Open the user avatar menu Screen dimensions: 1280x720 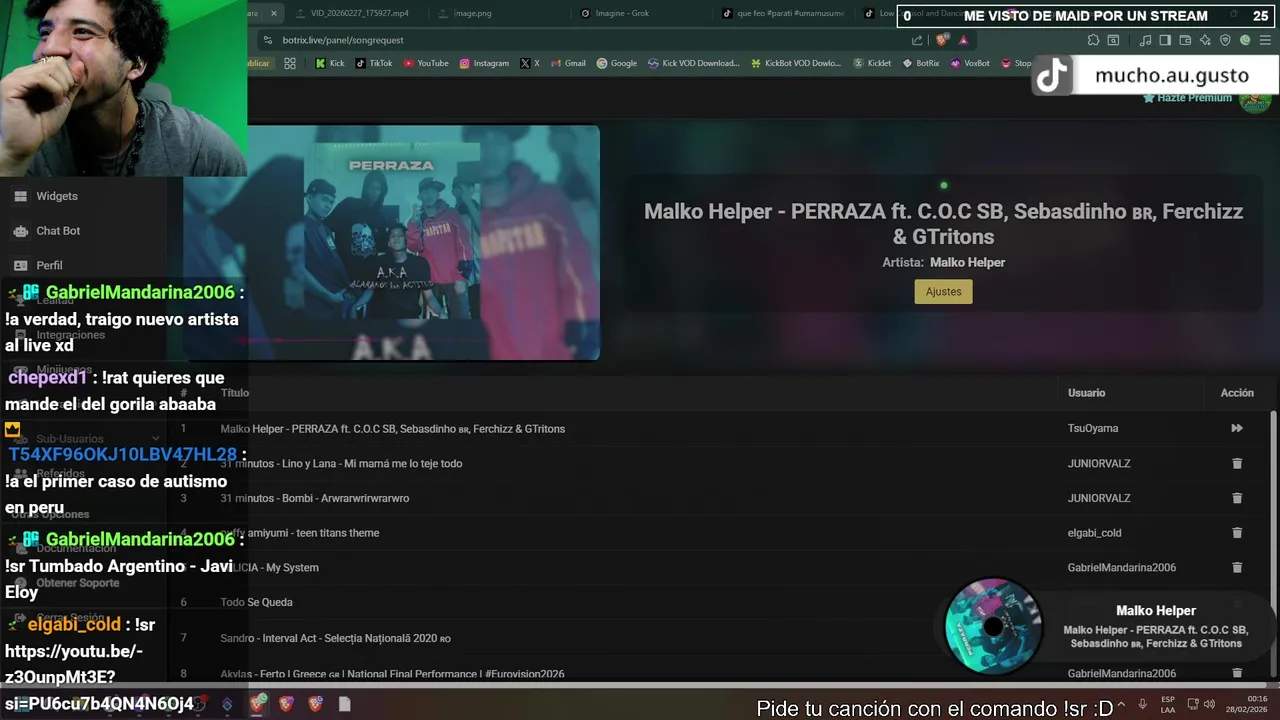click(1255, 98)
